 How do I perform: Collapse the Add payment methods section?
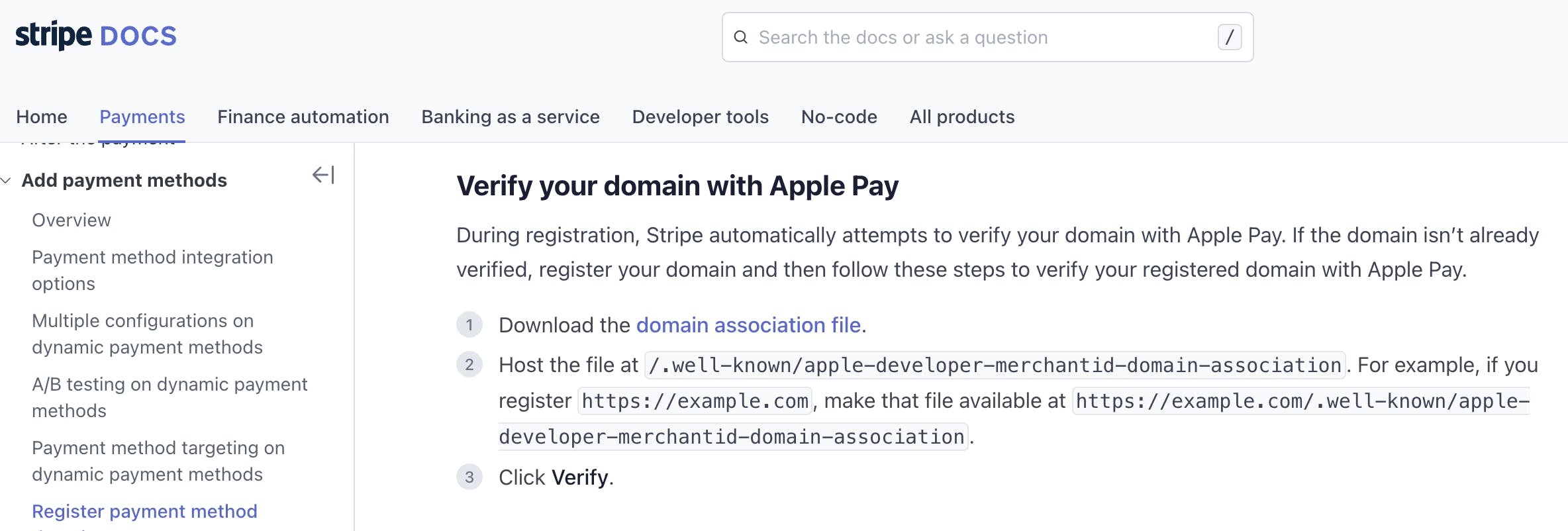point(7,180)
